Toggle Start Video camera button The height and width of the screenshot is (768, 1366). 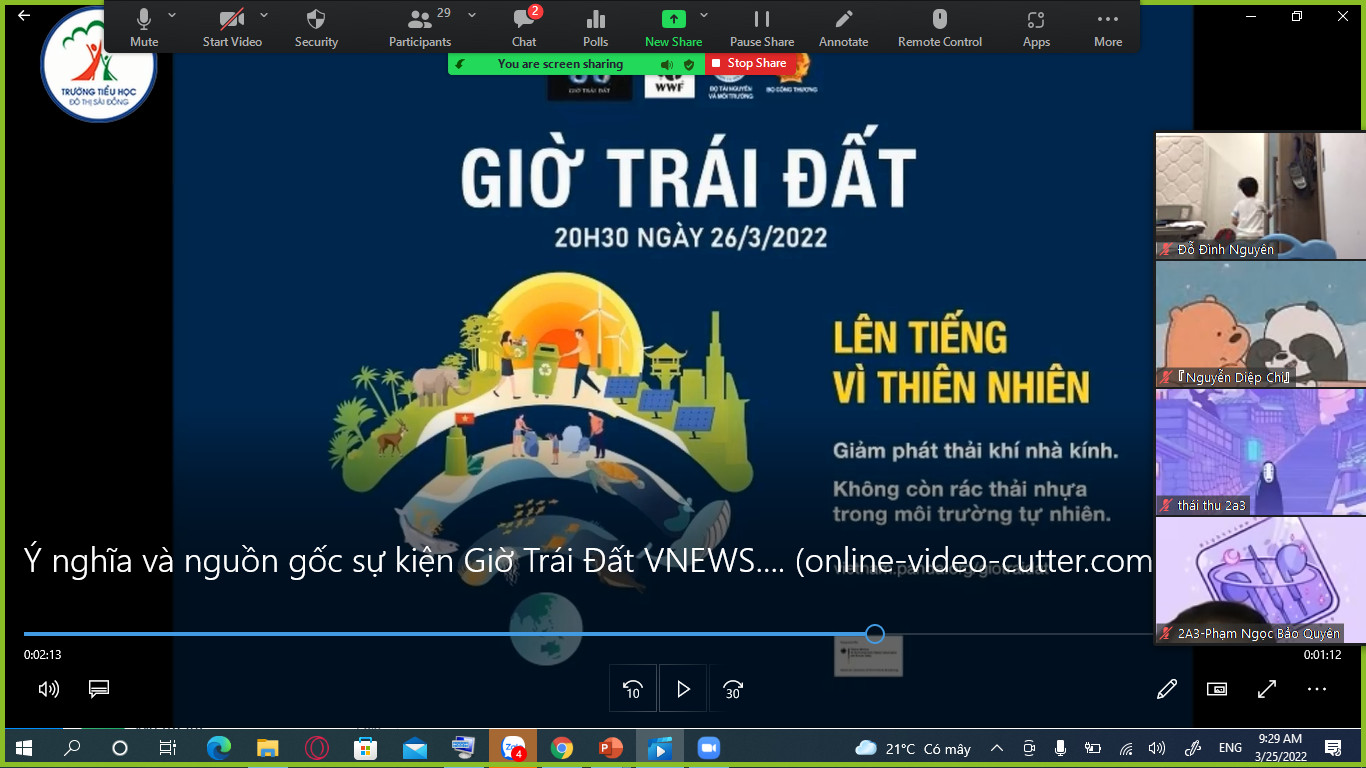[x=232, y=20]
